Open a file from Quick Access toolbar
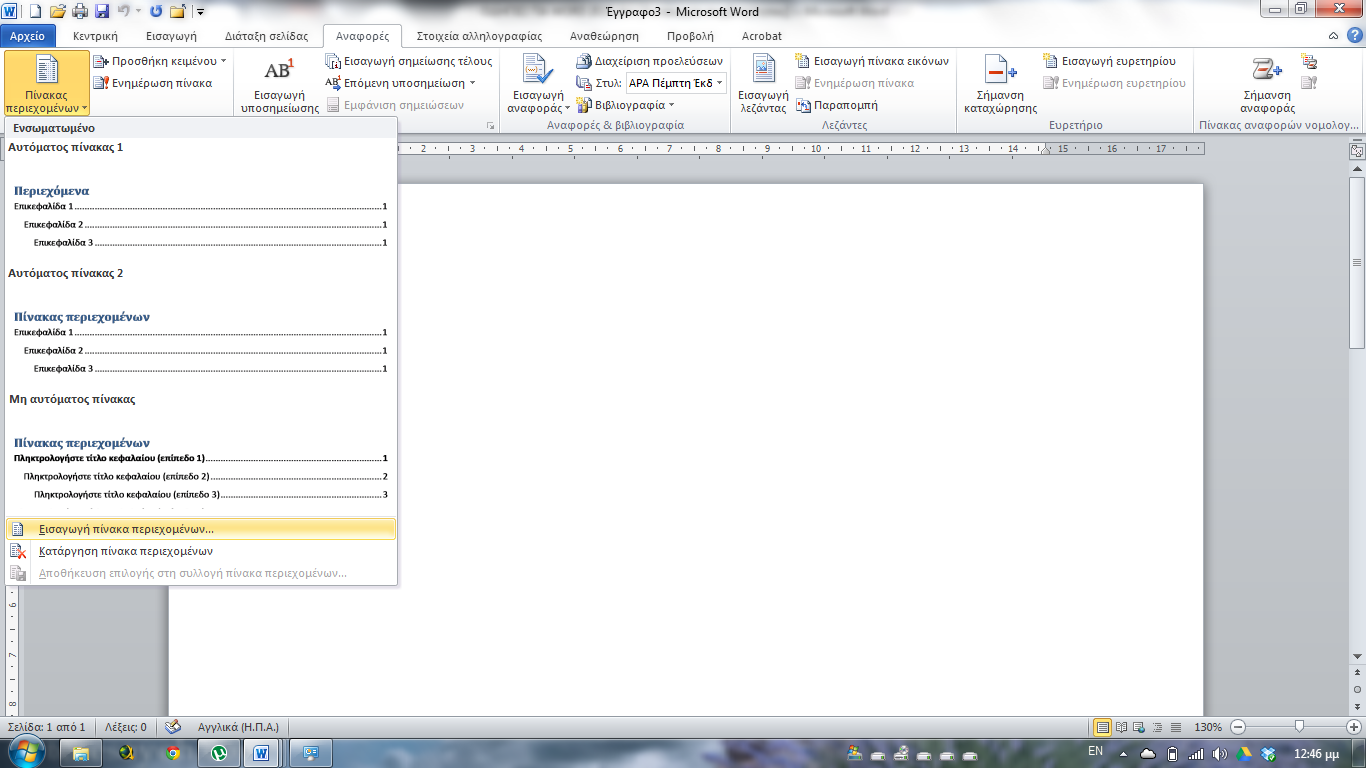1366x768 pixels. (58, 12)
